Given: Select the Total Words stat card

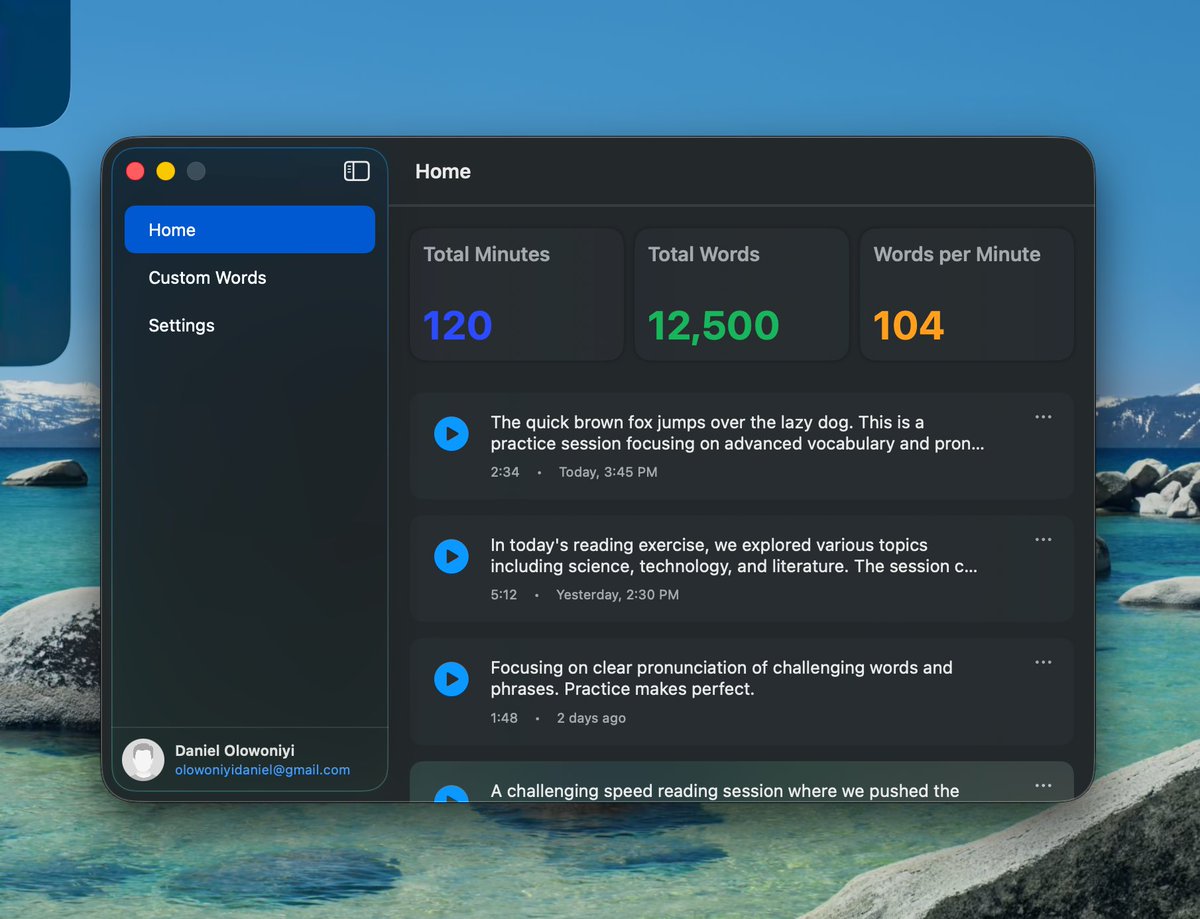Looking at the screenshot, I should [x=742, y=294].
